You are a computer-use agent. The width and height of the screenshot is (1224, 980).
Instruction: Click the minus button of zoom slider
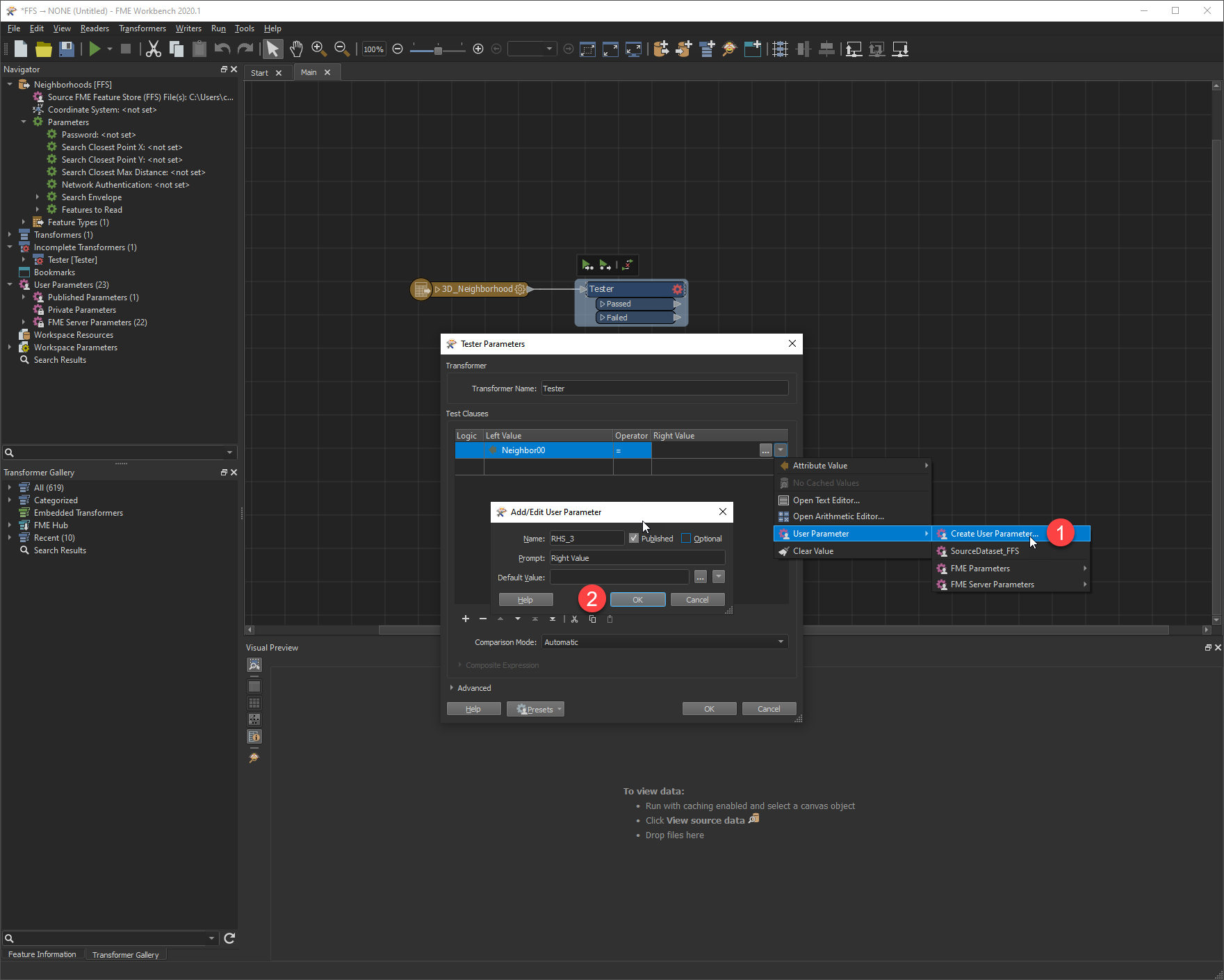point(398,49)
